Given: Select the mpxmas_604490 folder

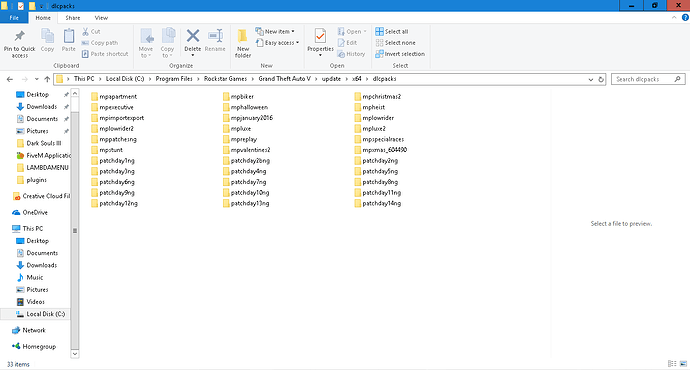Looking at the screenshot, I should pyautogui.click(x=381, y=150).
